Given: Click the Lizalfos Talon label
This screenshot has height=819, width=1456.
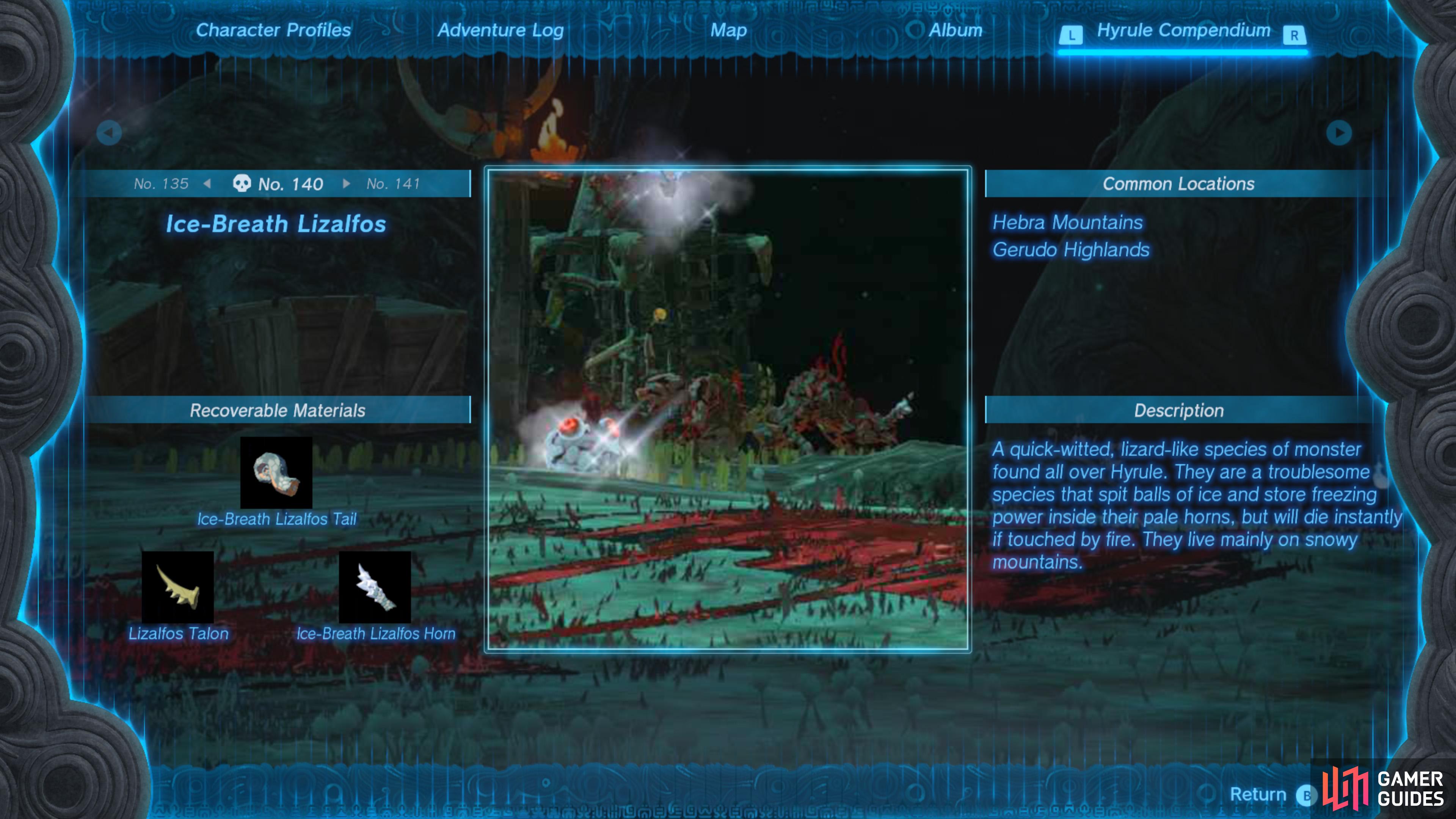Looking at the screenshot, I should click(178, 634).
